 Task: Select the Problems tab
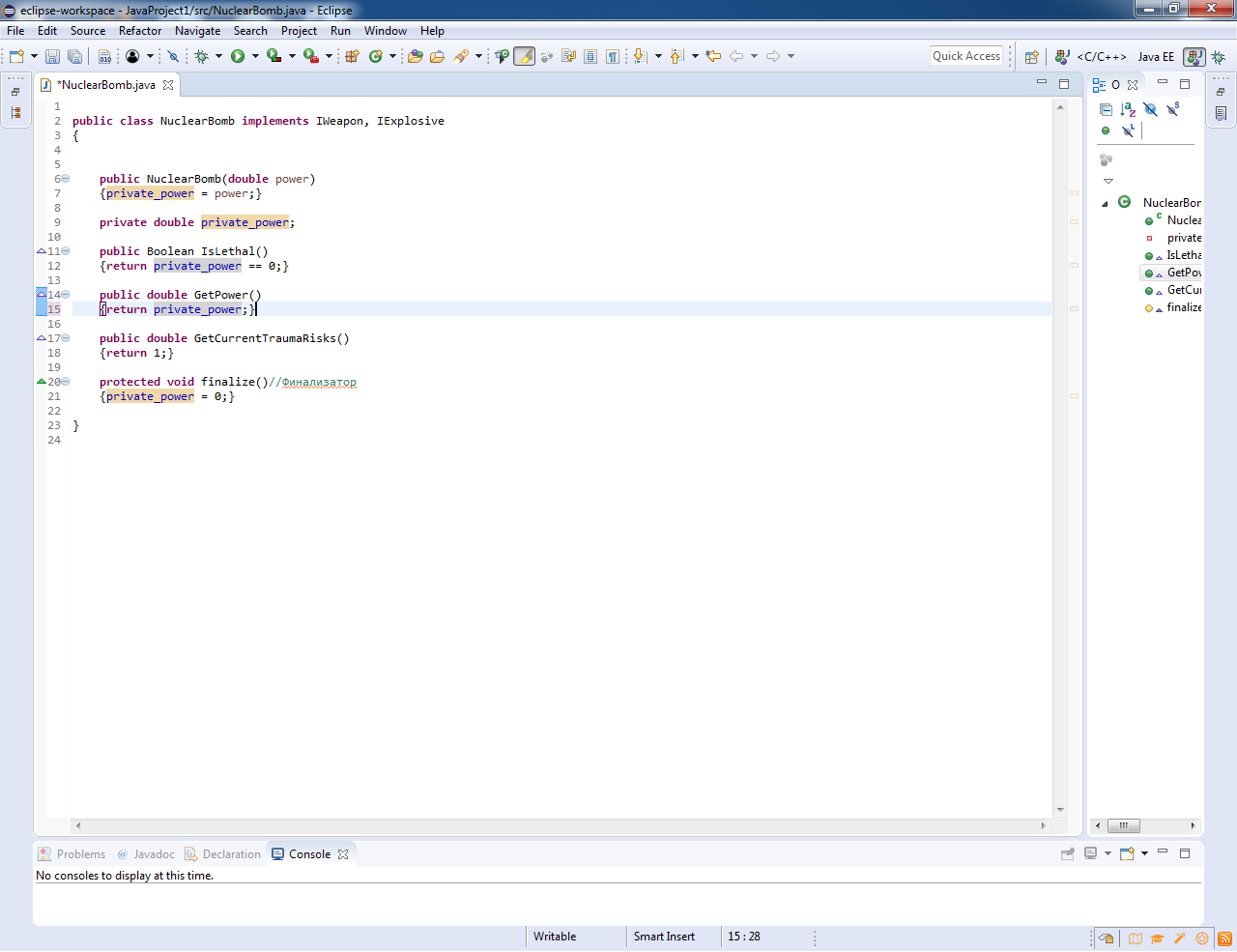(72, 854)
